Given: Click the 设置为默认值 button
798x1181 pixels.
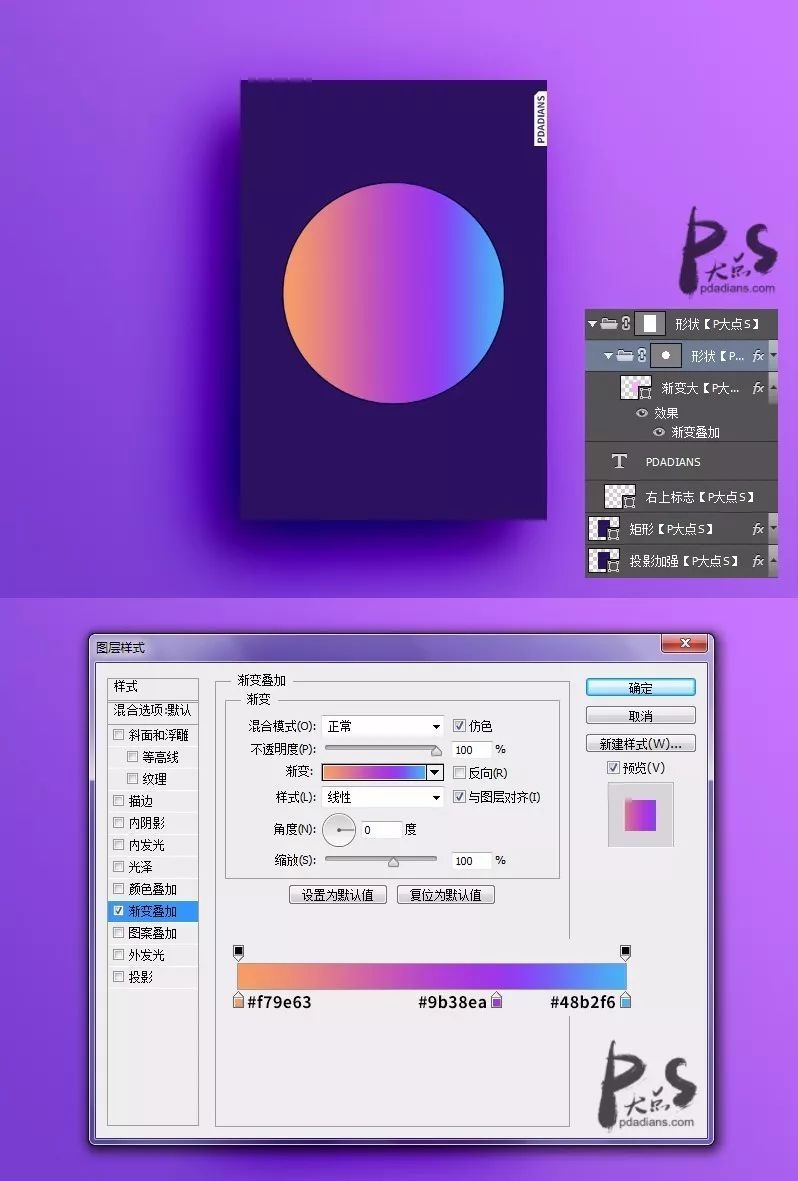Looking at the screenshot, I should (x=338, y=895).
